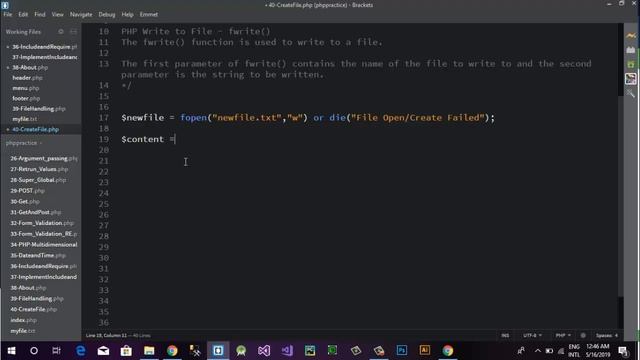Open Microsoft Store in taskbar
Viewport: 640px width, 360px height.
(126, 351)
